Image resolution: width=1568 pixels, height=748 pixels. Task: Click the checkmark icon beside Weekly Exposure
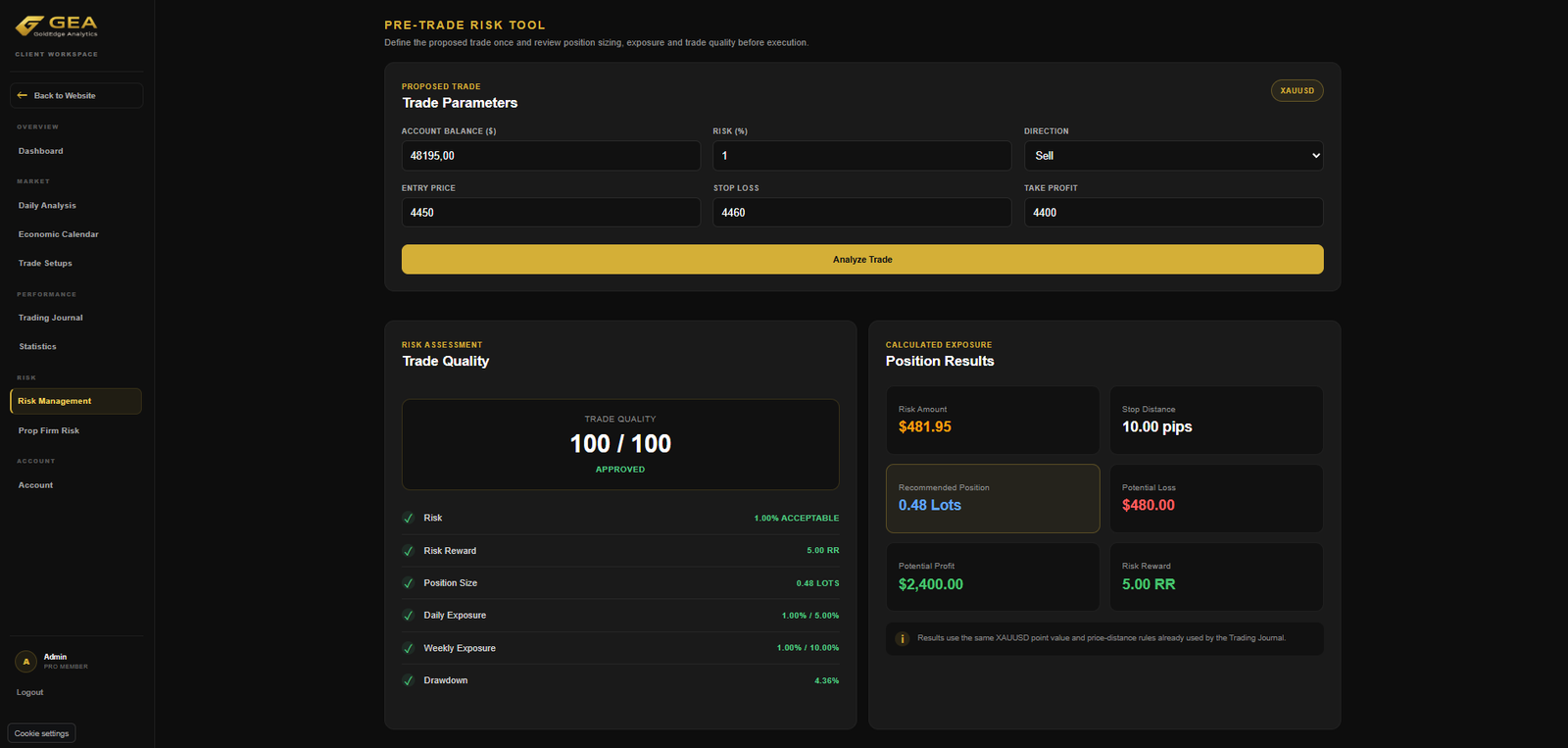(409, 648)
